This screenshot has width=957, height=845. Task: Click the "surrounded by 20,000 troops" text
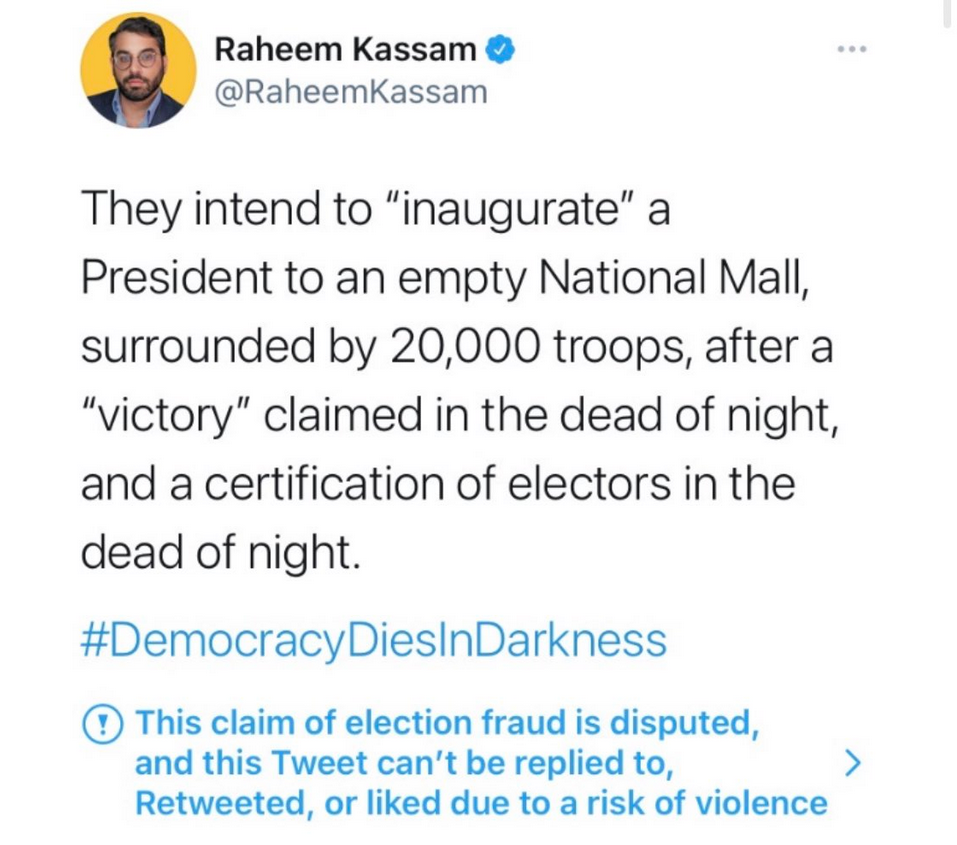click(341, 346)
